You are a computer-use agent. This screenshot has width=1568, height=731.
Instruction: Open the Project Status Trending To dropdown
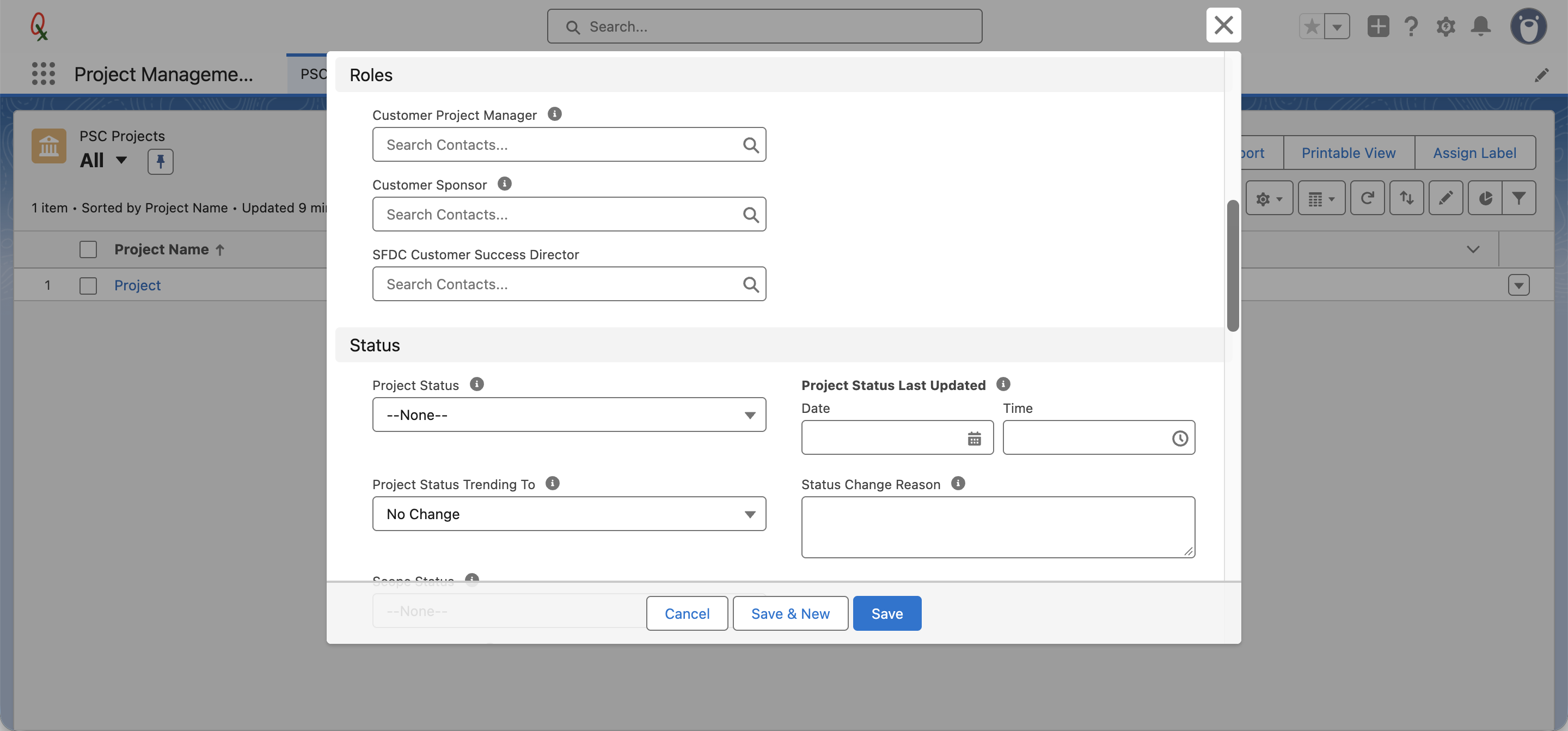568,514
